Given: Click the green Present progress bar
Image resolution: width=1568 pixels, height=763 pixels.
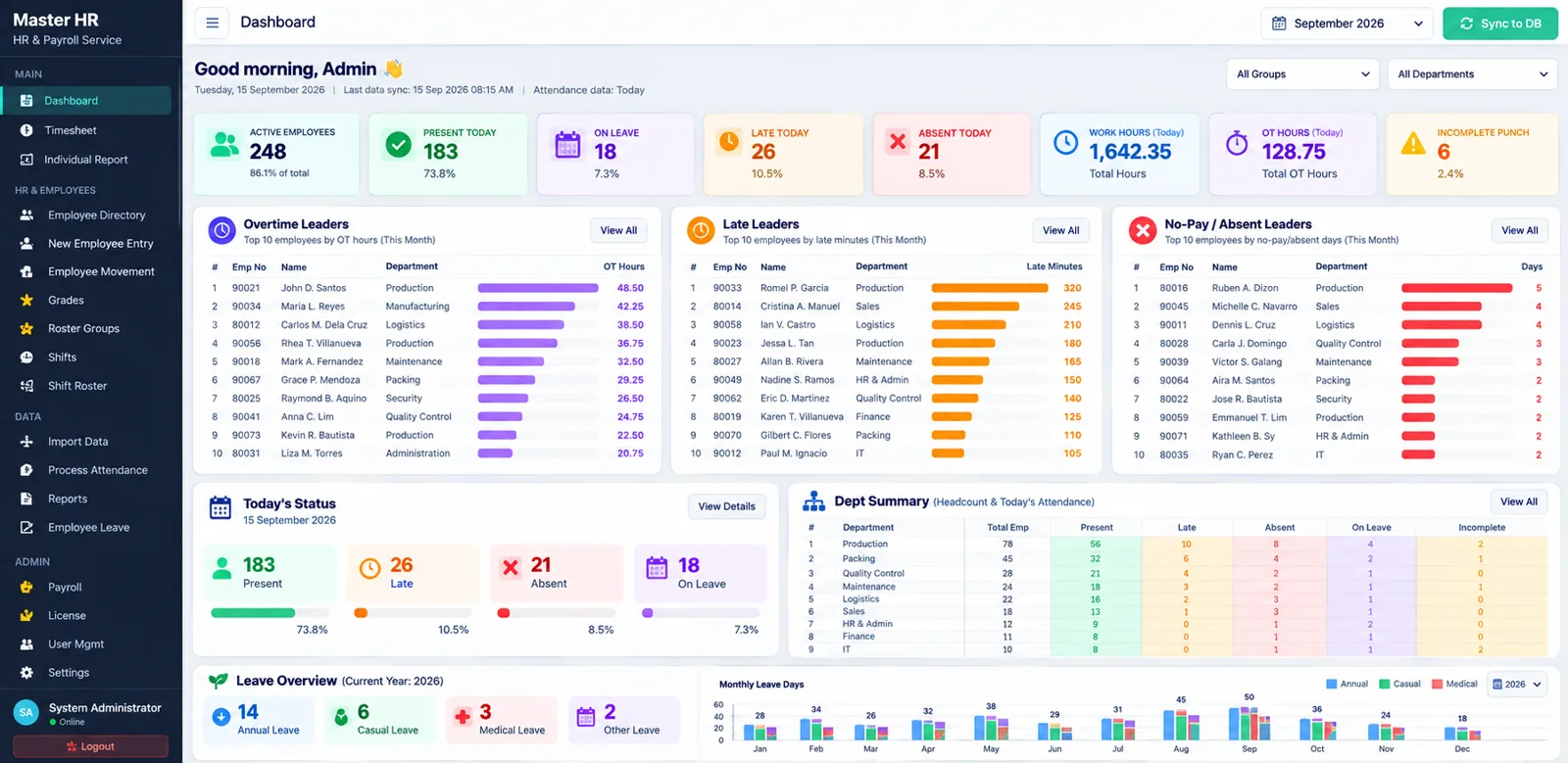Looking at the screenshot, I should pos(253,613).
